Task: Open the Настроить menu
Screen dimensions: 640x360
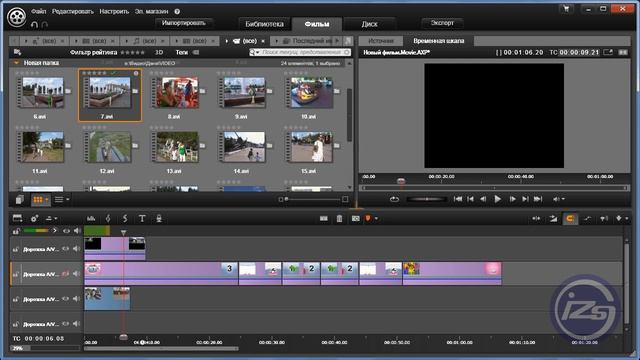Action: [x=114, y=11]
